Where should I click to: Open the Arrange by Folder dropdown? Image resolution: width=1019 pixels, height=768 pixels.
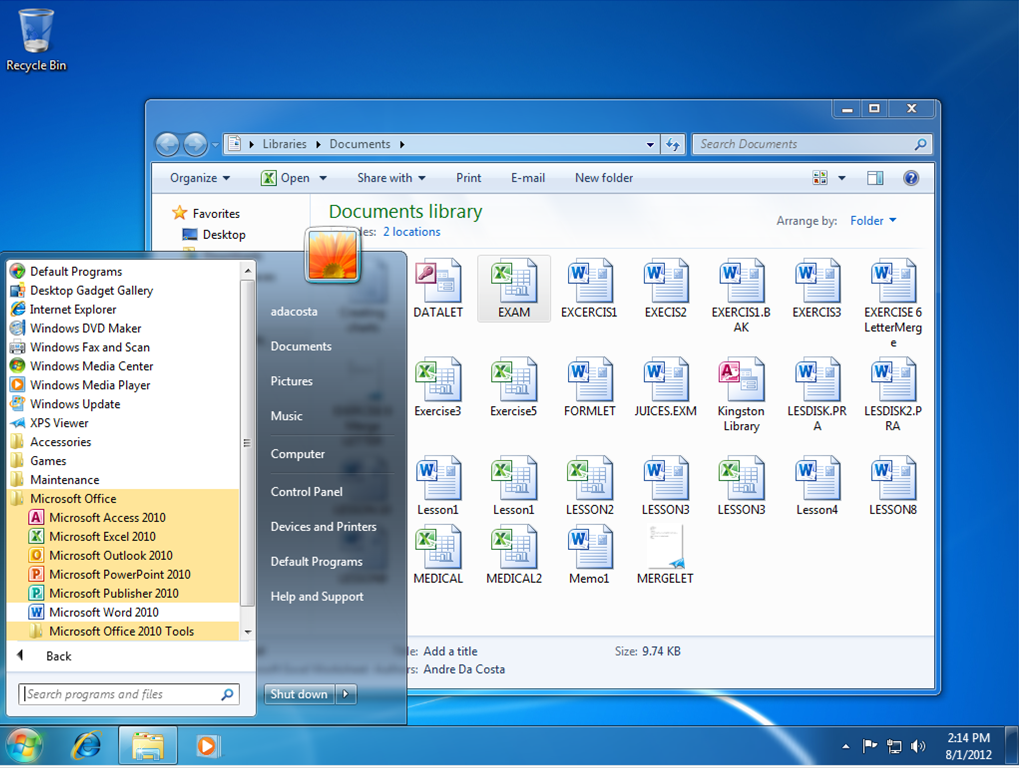click(873, 221)
